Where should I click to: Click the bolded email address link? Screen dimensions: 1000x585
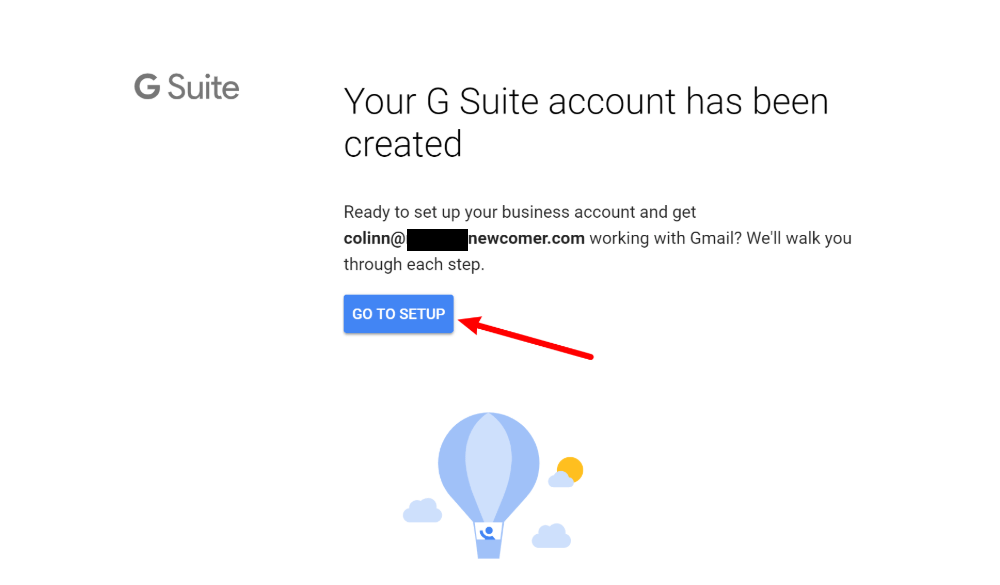click(463, 238)
